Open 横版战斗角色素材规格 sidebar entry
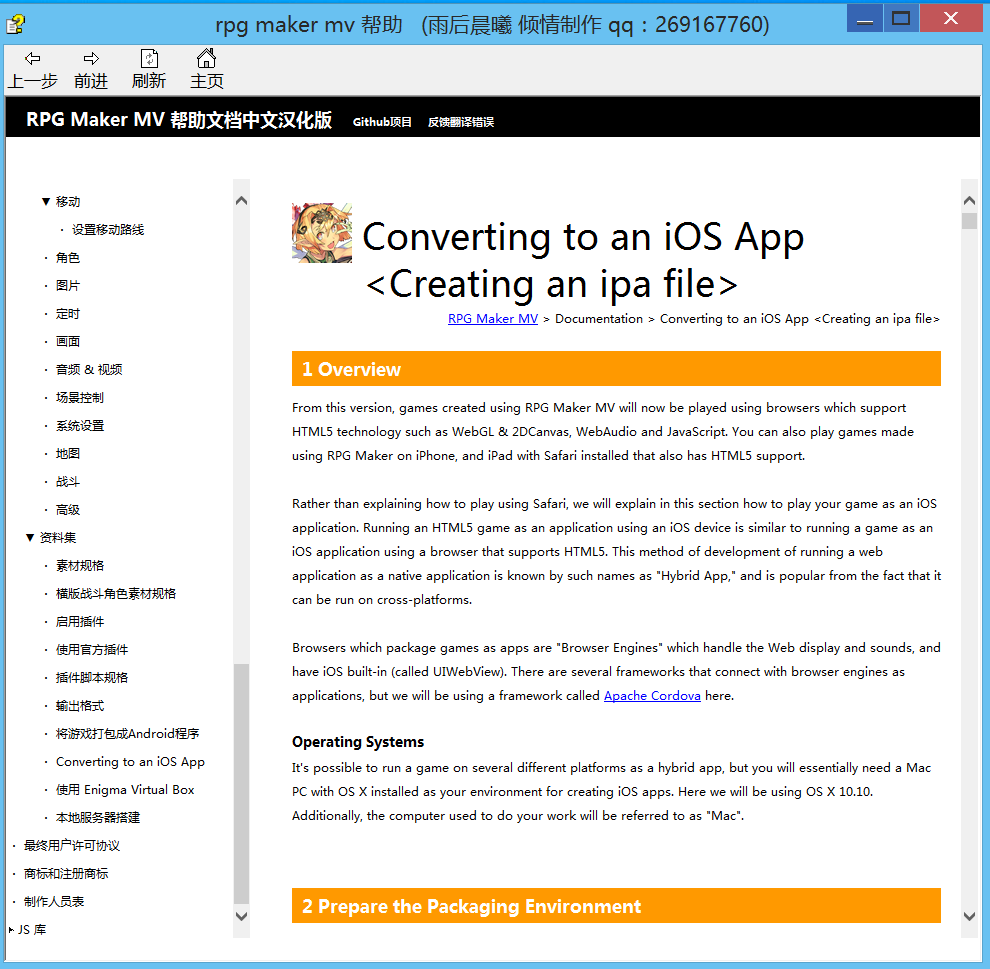The image size is (990, 969). (x=116, y=593)
